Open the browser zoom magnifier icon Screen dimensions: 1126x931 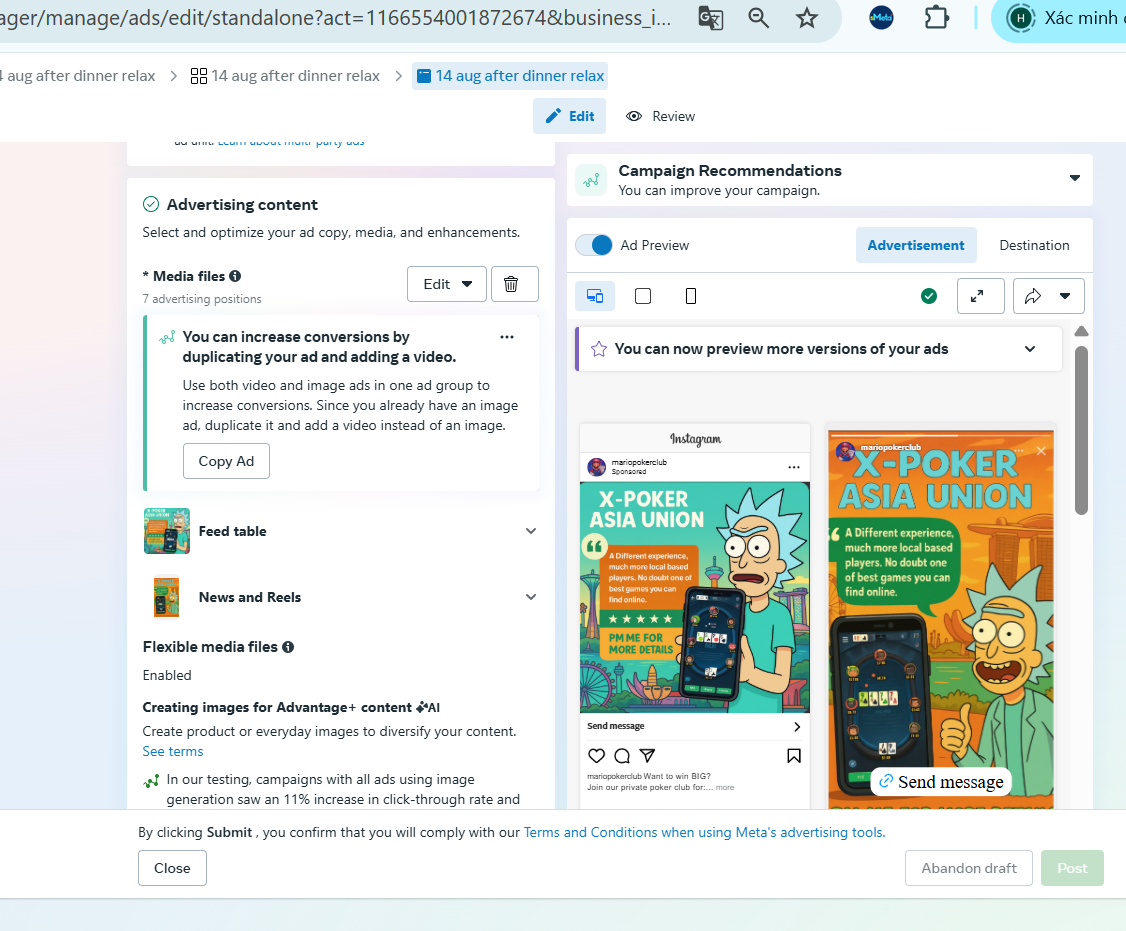click(758, 18)
